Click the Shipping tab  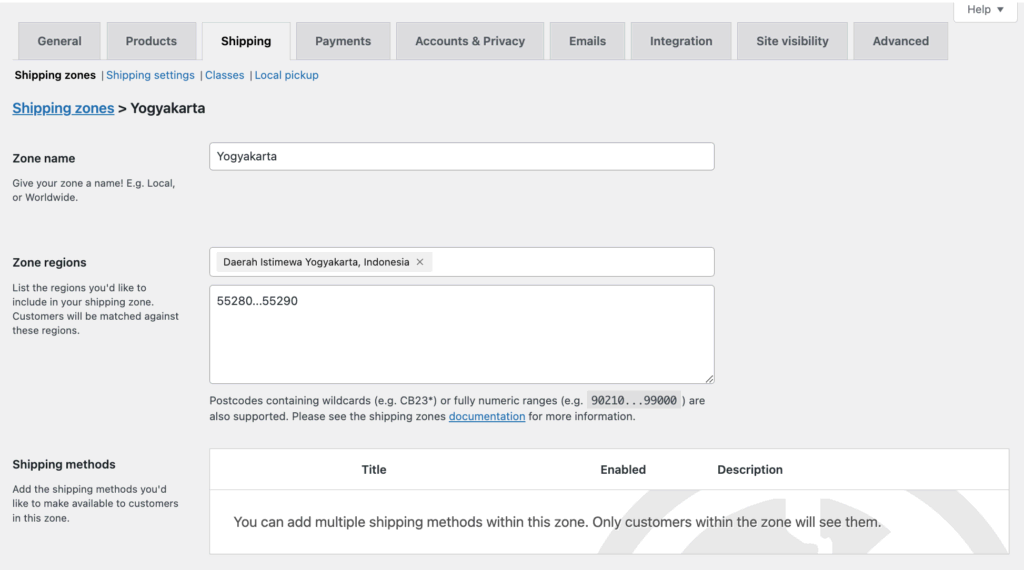point(246,41)
